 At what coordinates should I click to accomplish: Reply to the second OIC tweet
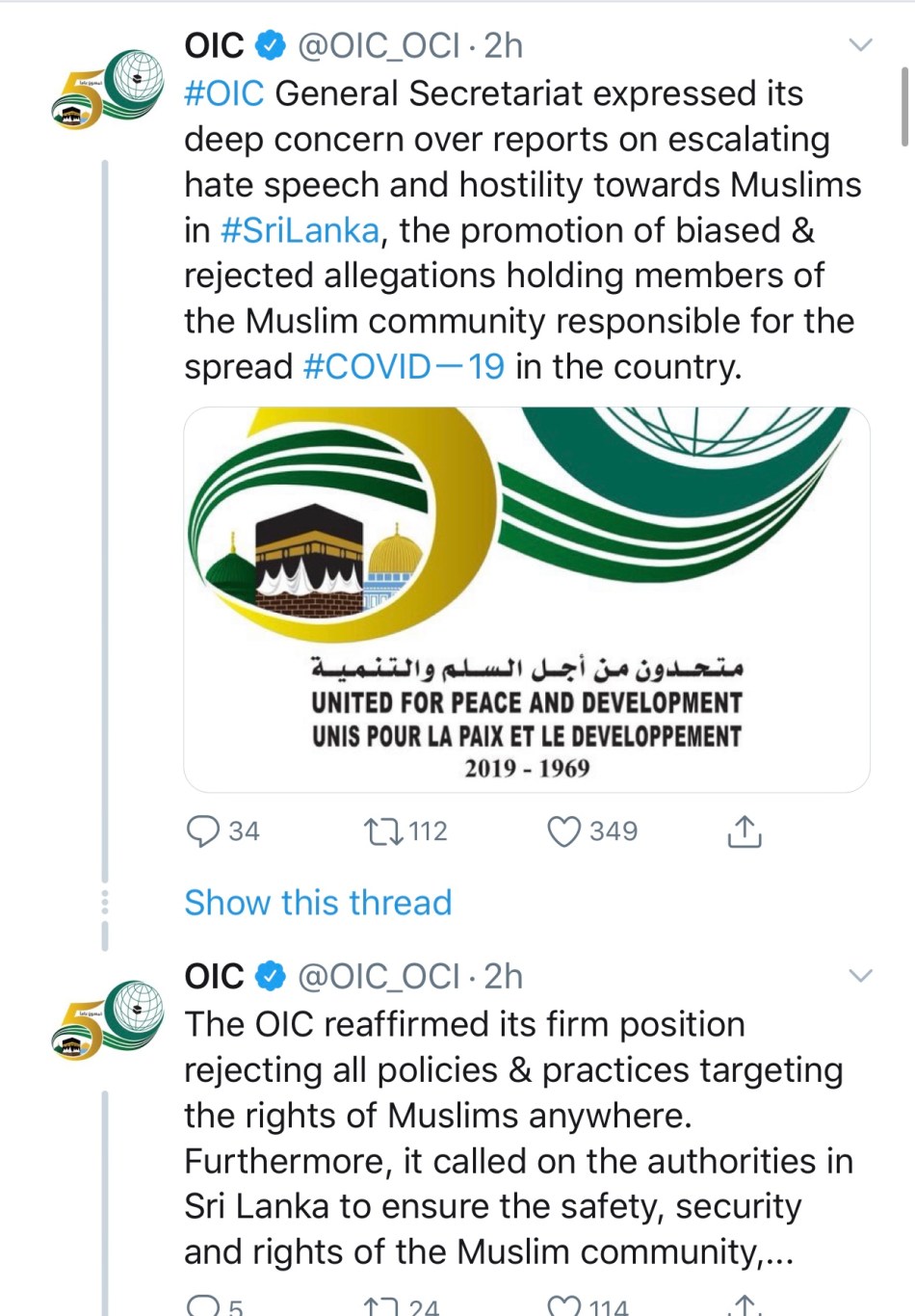pyautogui.click(x=202, y=1306)
